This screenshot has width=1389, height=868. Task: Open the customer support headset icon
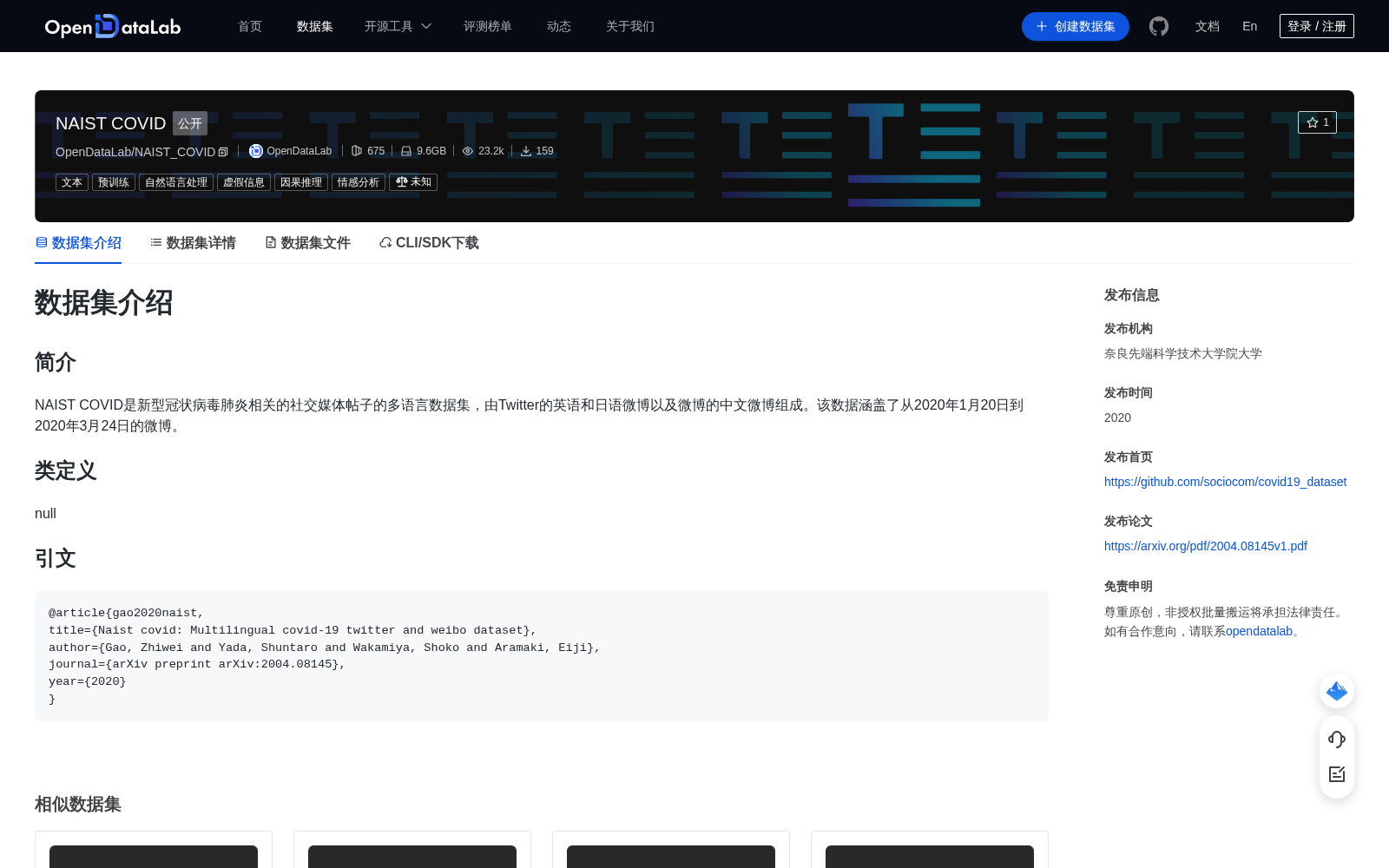pos(1337,740)
